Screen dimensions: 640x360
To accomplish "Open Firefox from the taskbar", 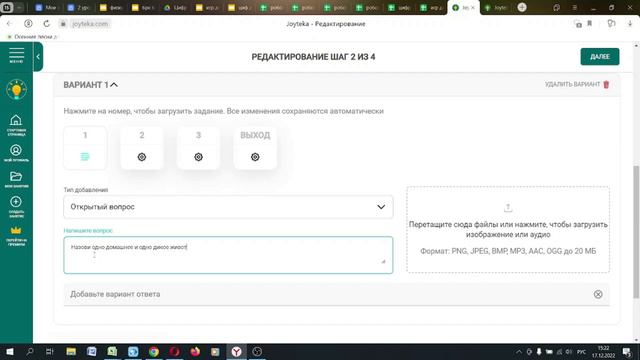I will (195, 351).
